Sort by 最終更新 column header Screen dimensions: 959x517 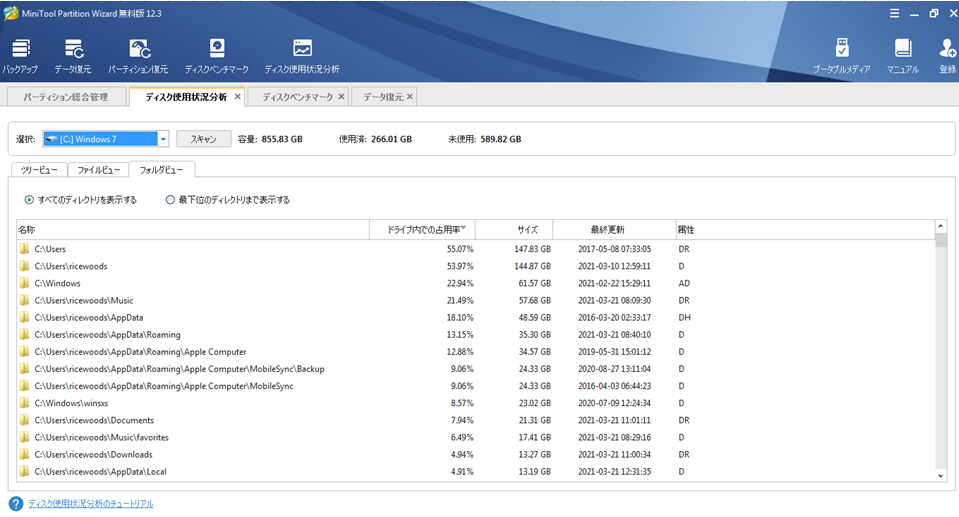point(614,230)
